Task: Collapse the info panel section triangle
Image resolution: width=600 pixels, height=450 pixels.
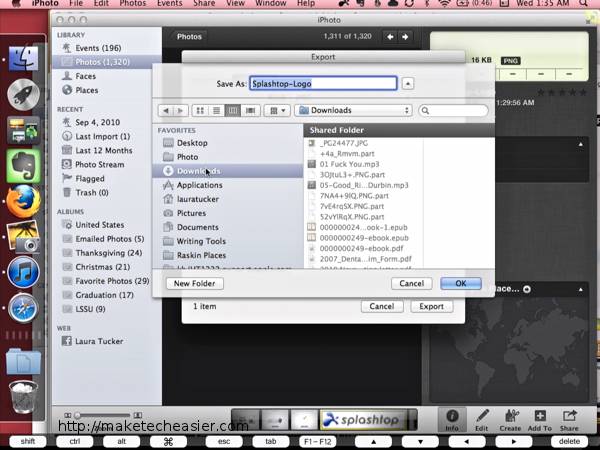Action: tap(580, 144)
